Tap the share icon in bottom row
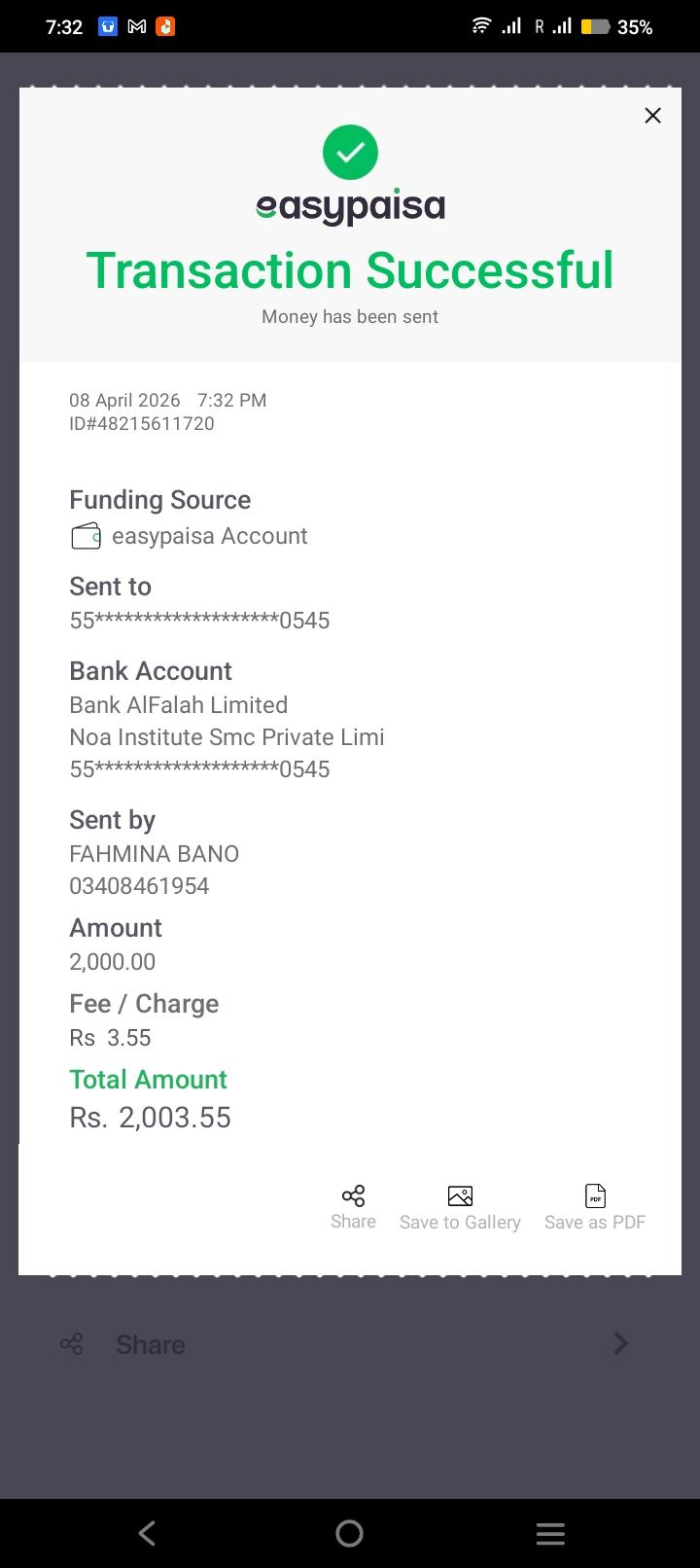Image resolution: width=700 pixels, height=1568 pixels. click(72, 1344)
